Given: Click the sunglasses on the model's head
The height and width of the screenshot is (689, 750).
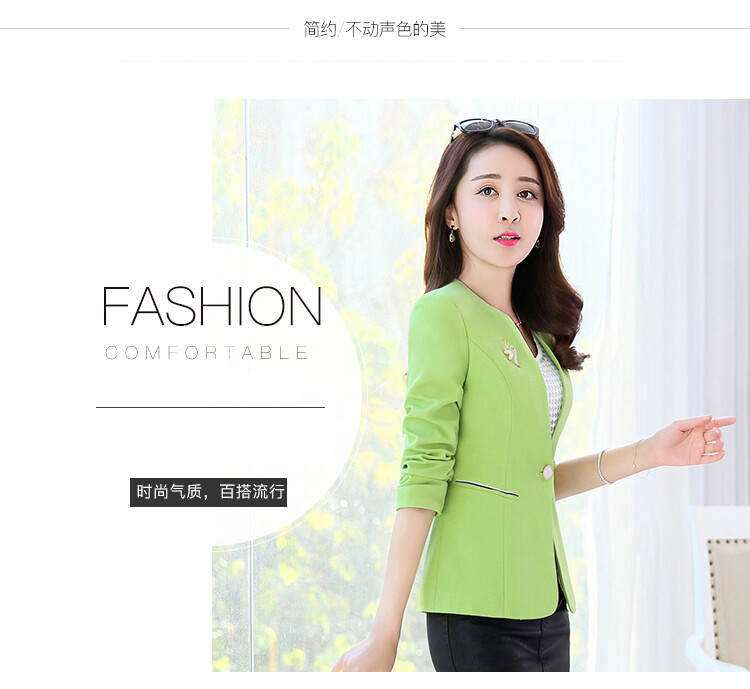Looking at the screenshot, I should pyautogui.click(x=495, y=128).
